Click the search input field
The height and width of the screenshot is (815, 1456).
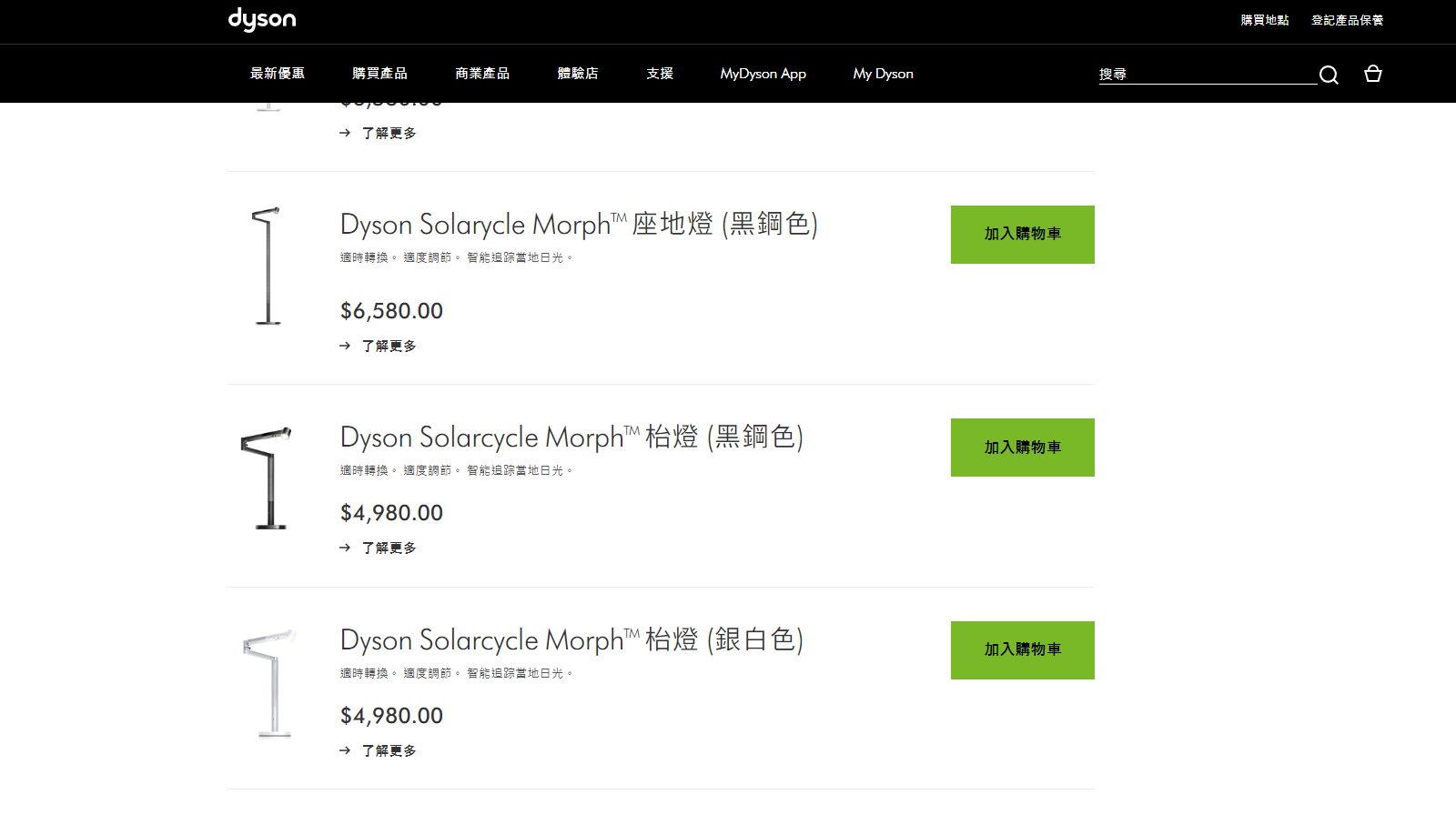pos(1206,75)
